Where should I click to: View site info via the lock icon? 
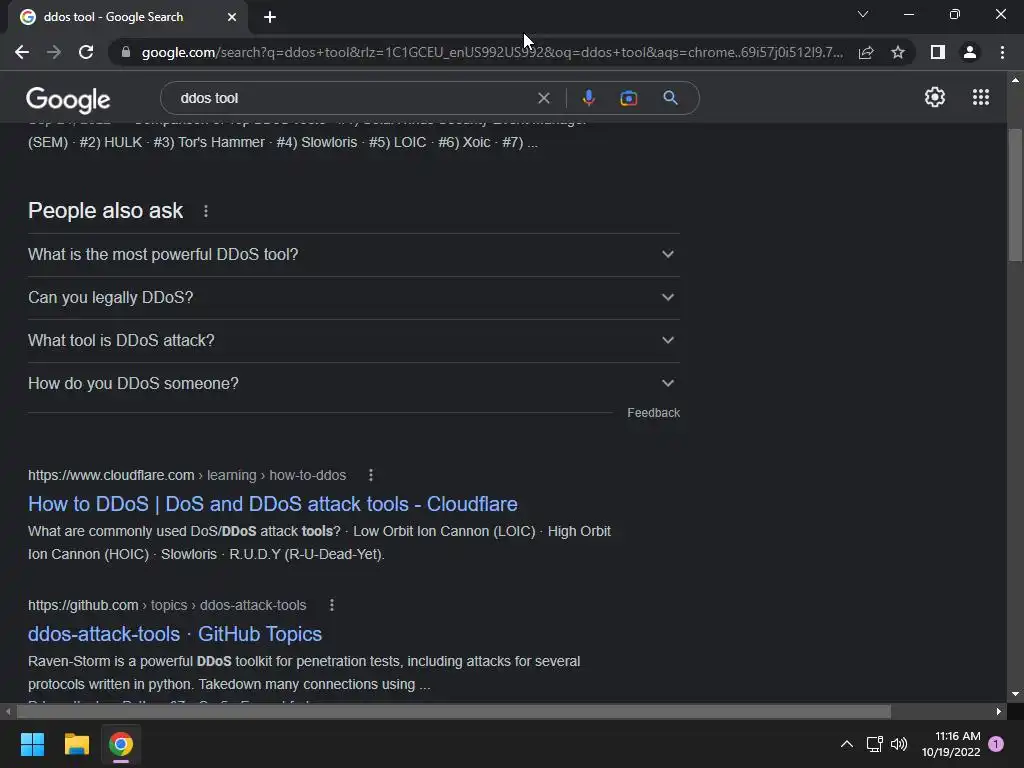pyautogui.click(x=126, y=52)
